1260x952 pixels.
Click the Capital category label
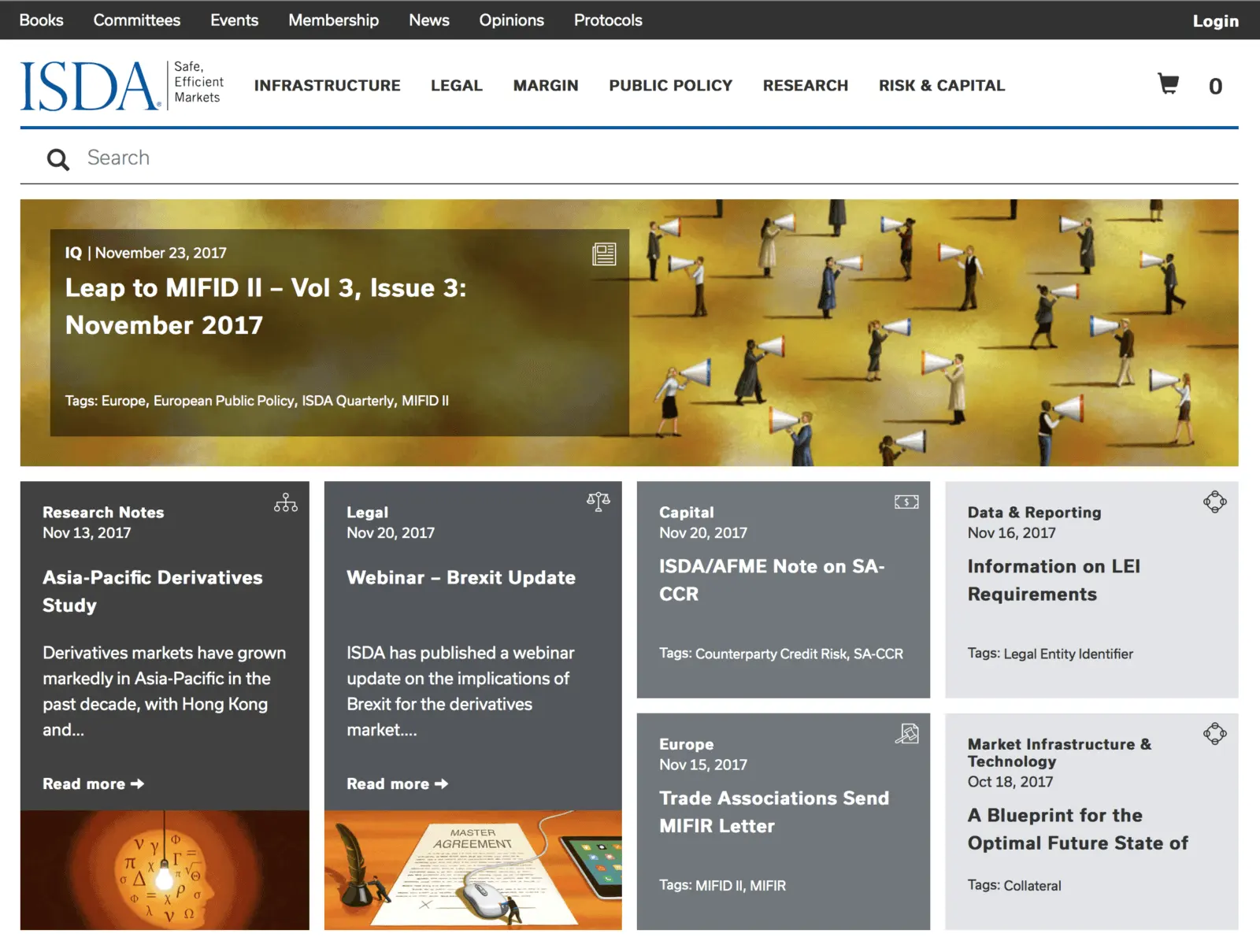click(687, 513)
